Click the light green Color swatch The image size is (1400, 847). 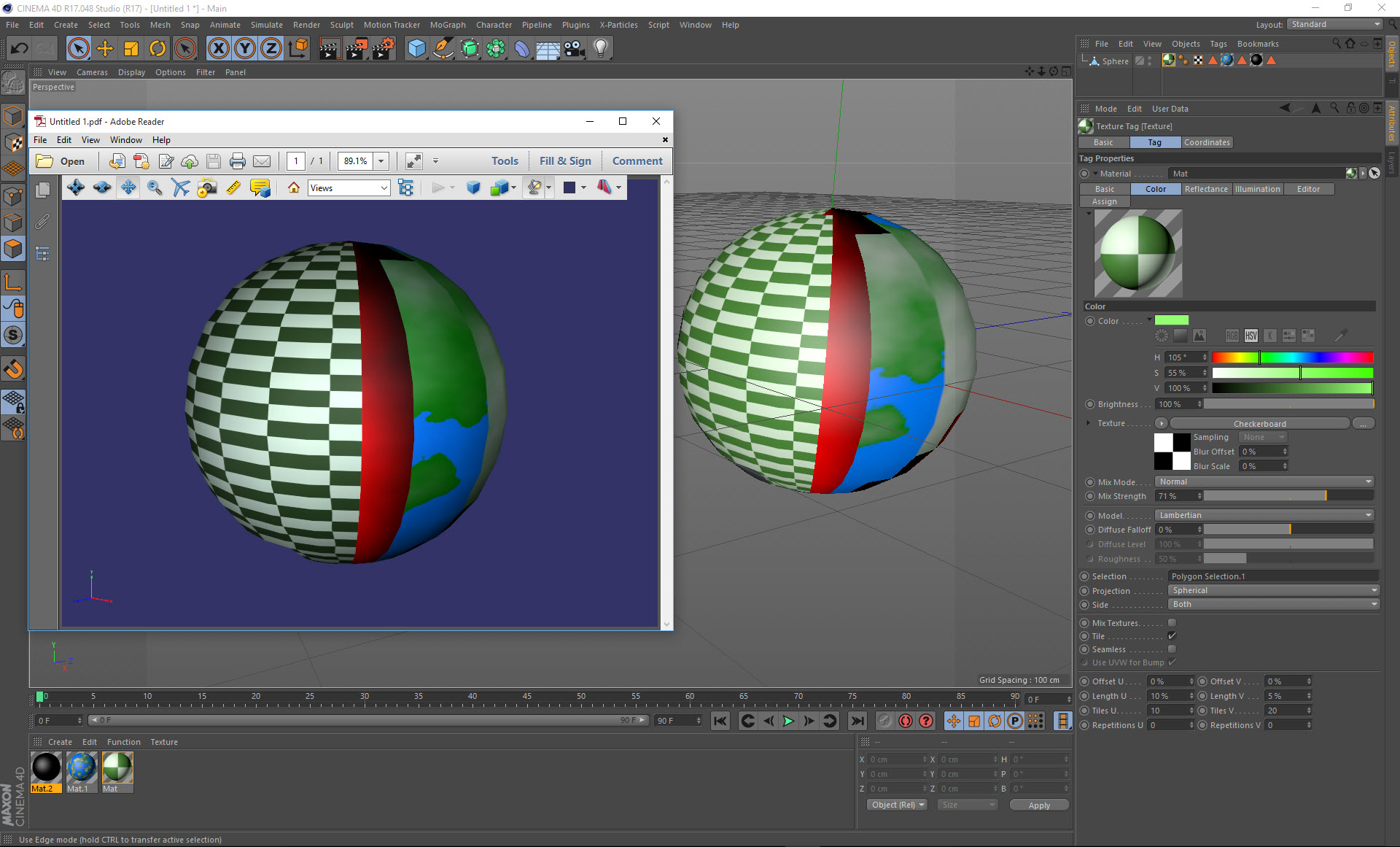coord(1171,320)
